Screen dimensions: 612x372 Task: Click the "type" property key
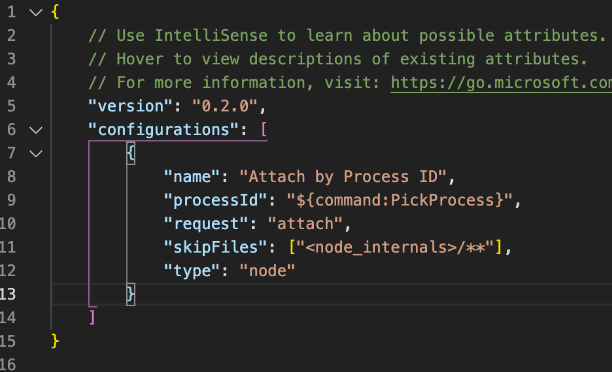[x=192, y=271]
